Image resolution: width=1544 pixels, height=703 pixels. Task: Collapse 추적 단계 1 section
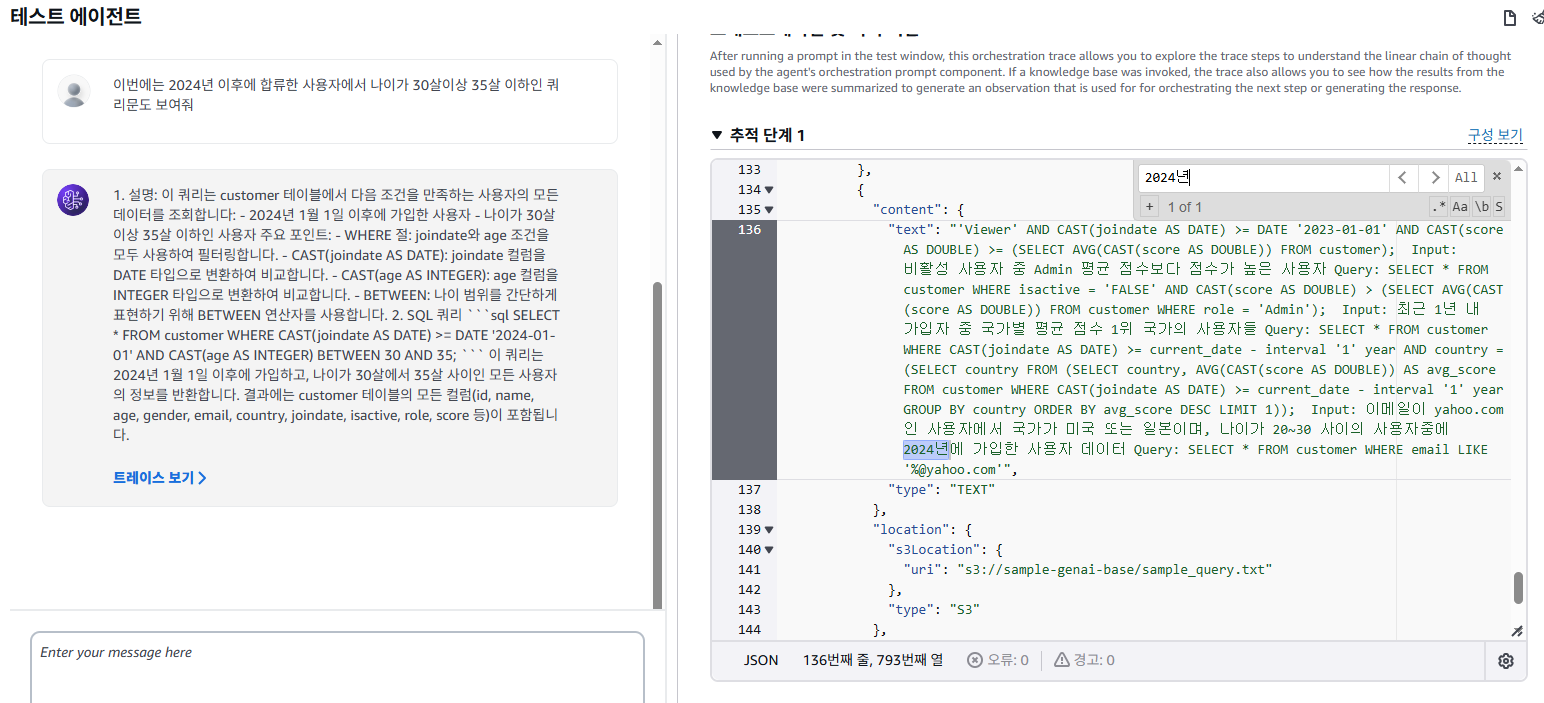(716, 135)
